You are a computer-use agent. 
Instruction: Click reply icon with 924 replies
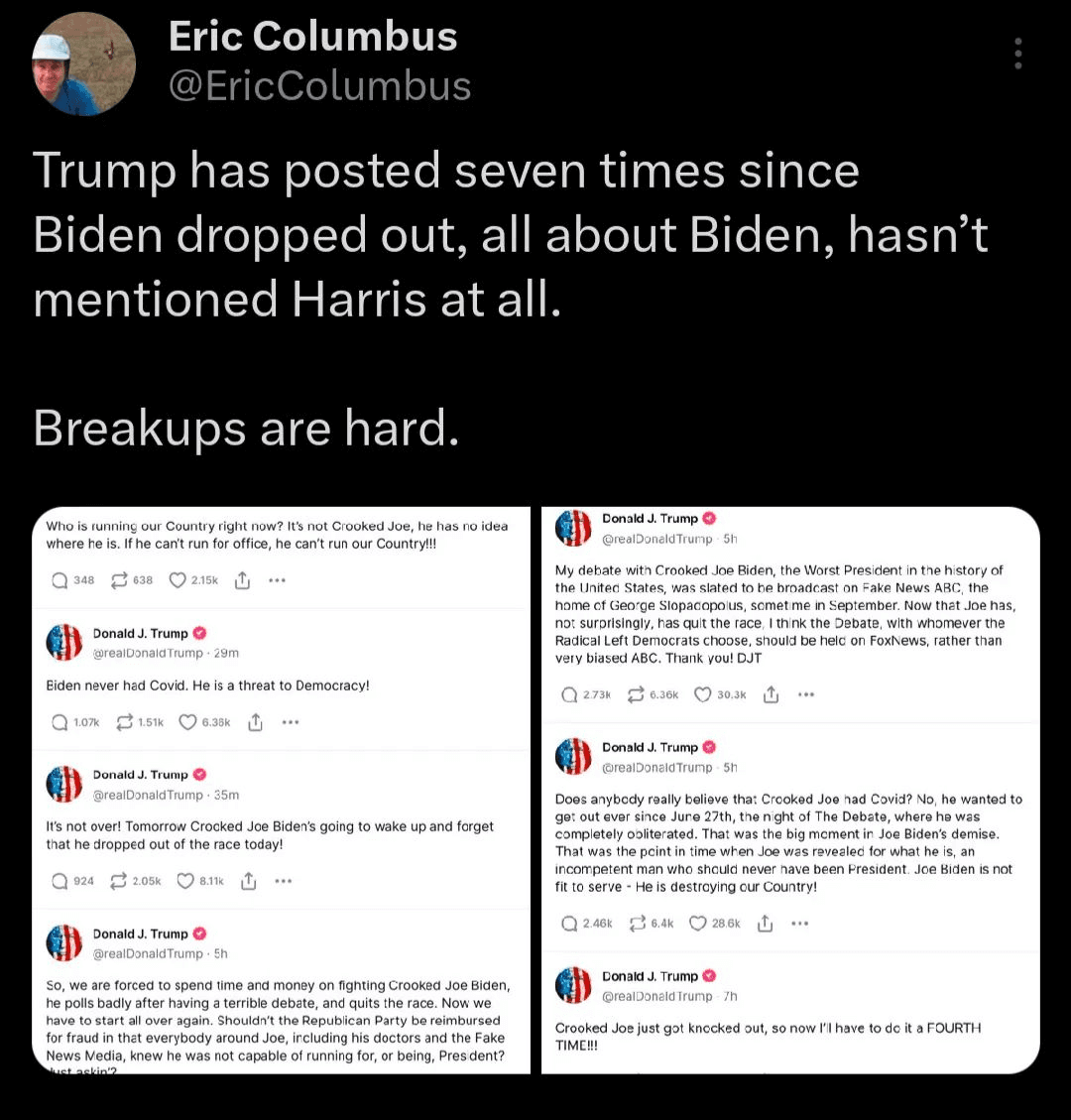pyautogui.click(x=60, y=881)
